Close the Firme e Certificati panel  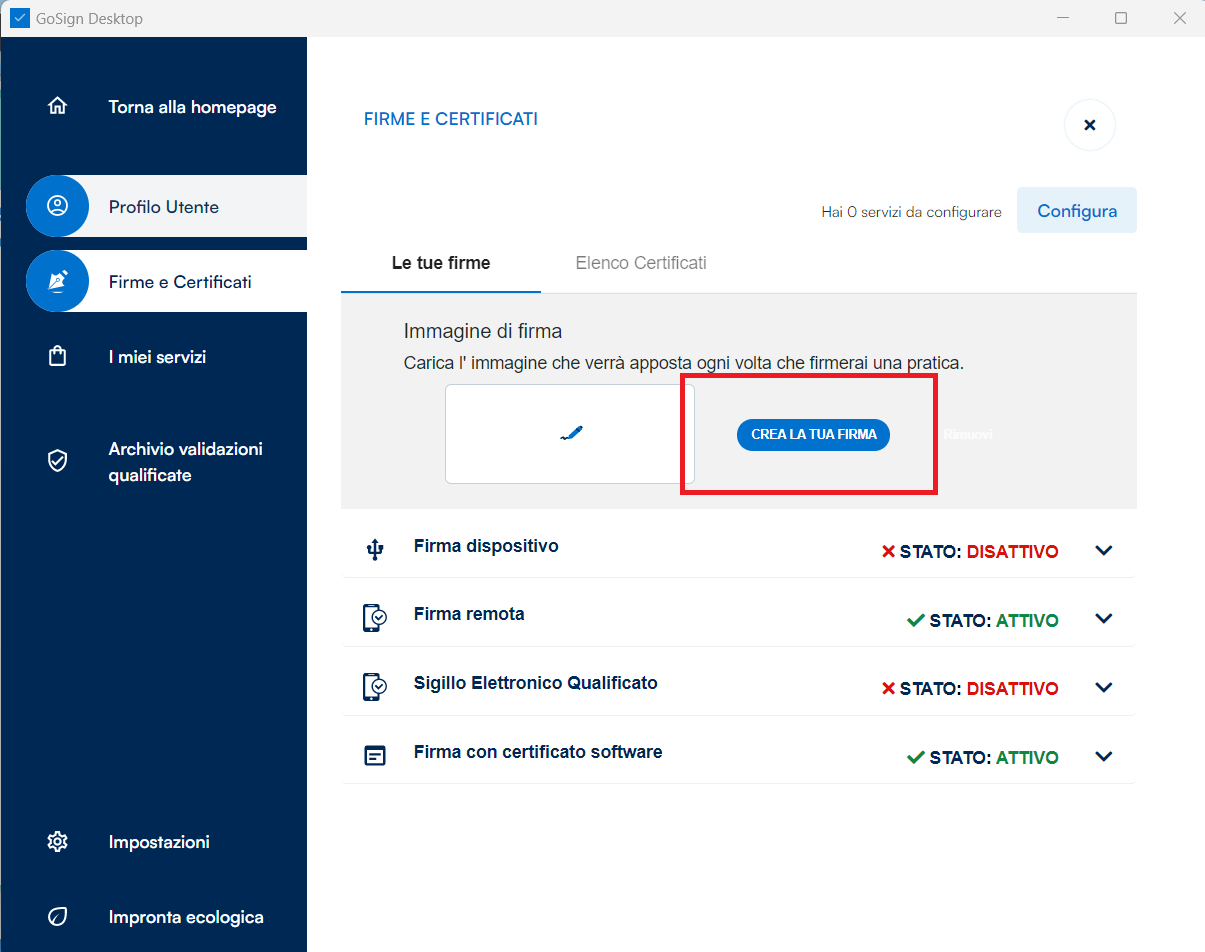click(x=1089, y=125)
